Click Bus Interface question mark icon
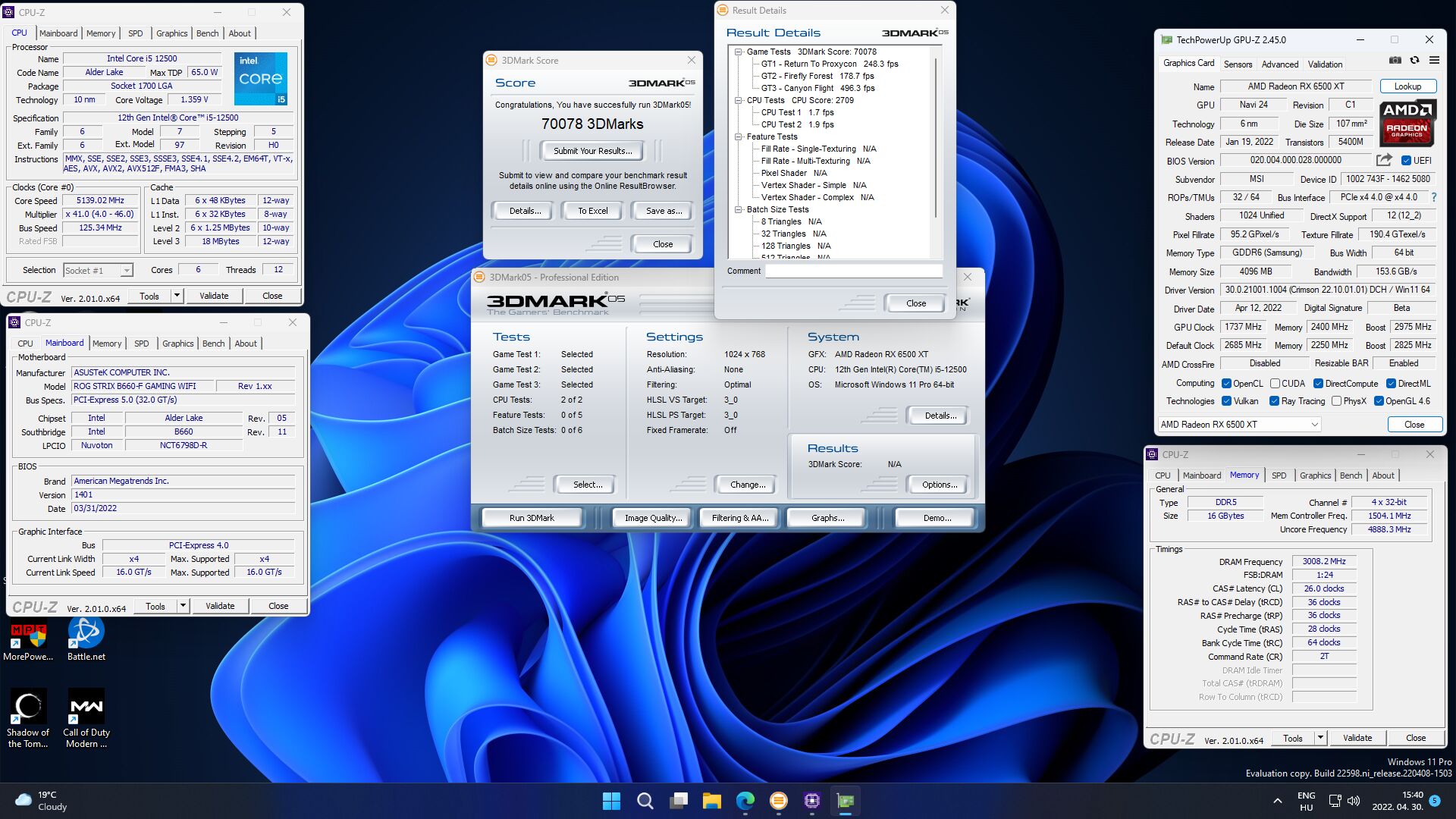This screenshot has height=819, width=1456. click(x=1434, y=197)
